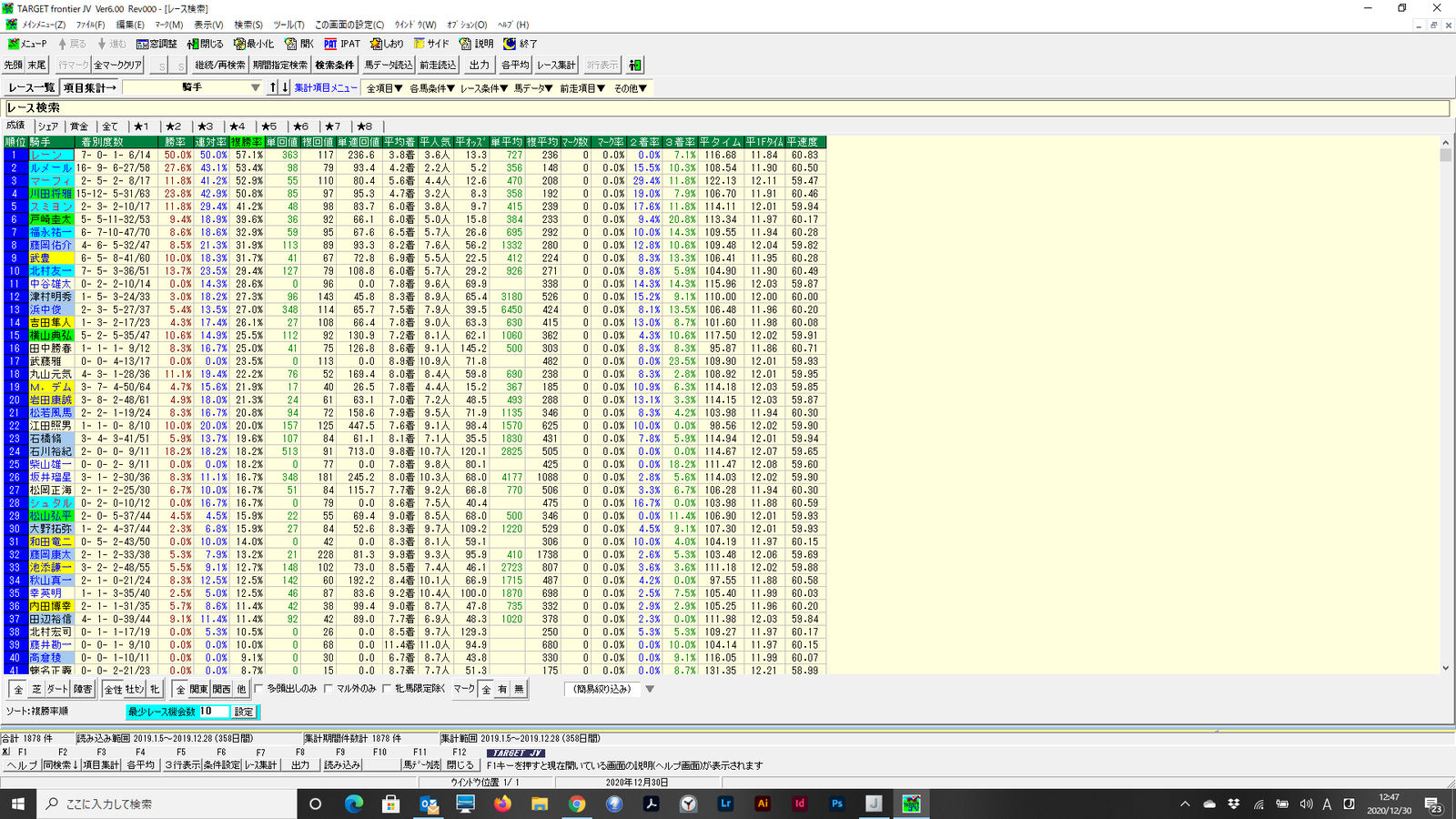Screen dimensions: 1456x819
Task: Open the 検索(S) menu
Action: [248, 25]
